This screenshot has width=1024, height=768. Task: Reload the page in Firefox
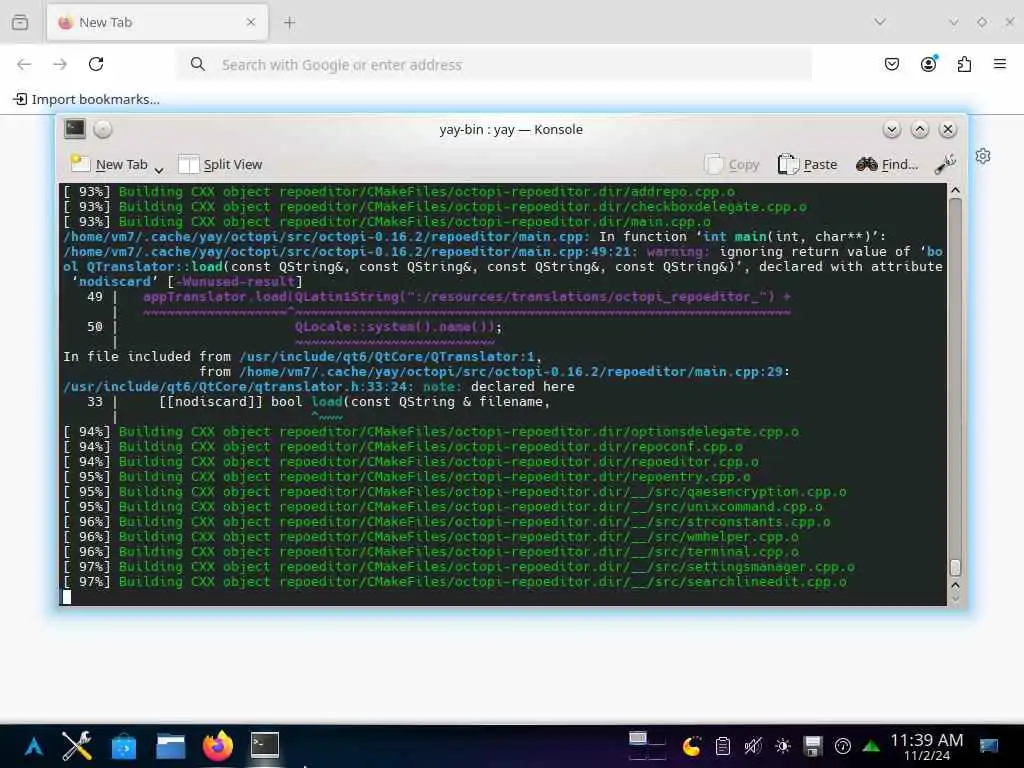click(96, 64)
